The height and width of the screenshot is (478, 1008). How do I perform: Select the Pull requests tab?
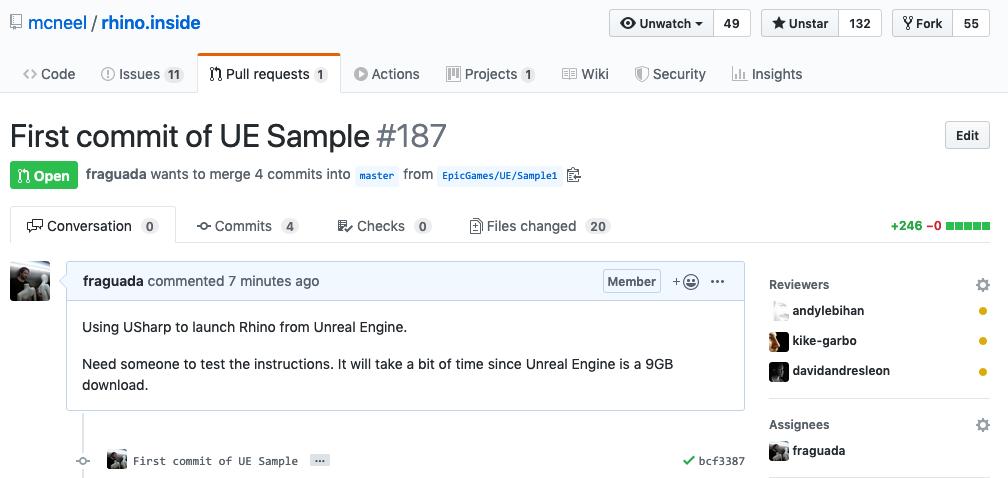pyautogui.click(x=269, y=74)
